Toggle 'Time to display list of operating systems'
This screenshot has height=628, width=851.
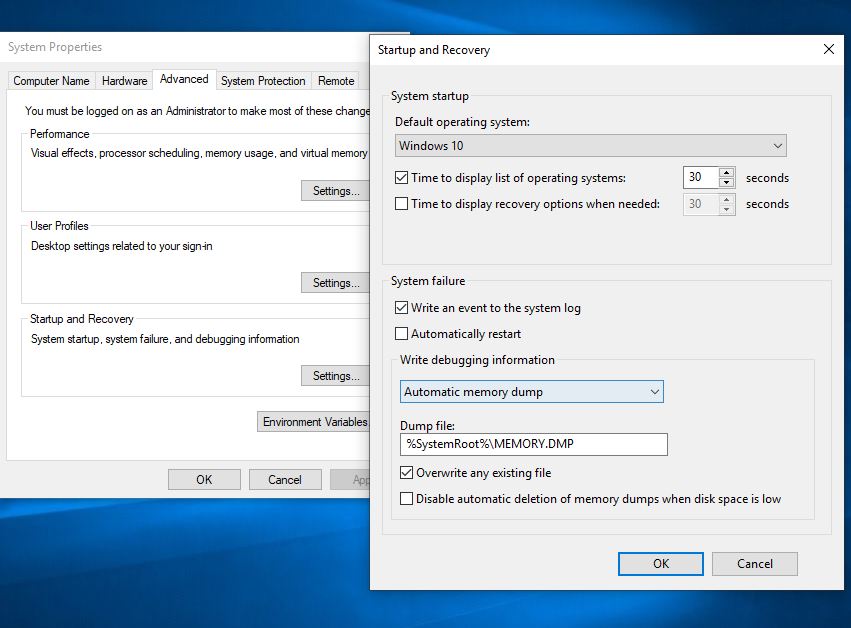pos(402,178)
